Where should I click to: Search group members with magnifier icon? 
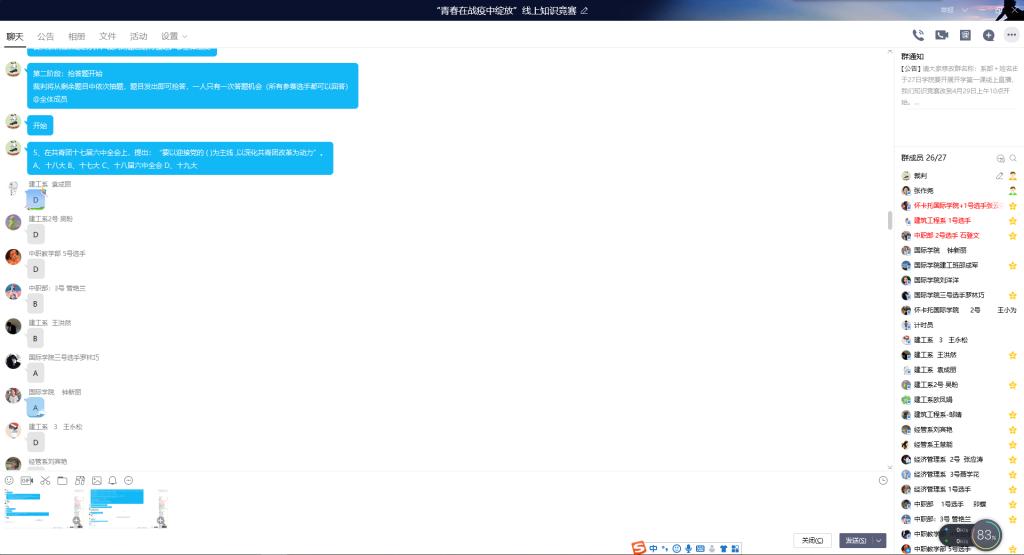(x=1013, y=158)
